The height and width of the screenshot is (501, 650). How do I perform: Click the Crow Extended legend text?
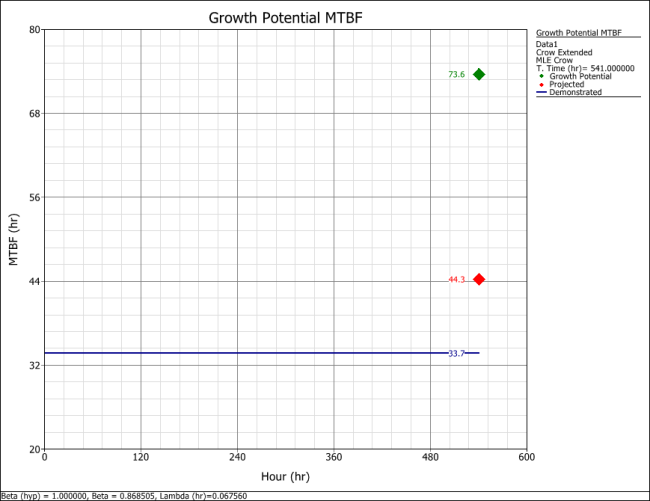(564, 52)
